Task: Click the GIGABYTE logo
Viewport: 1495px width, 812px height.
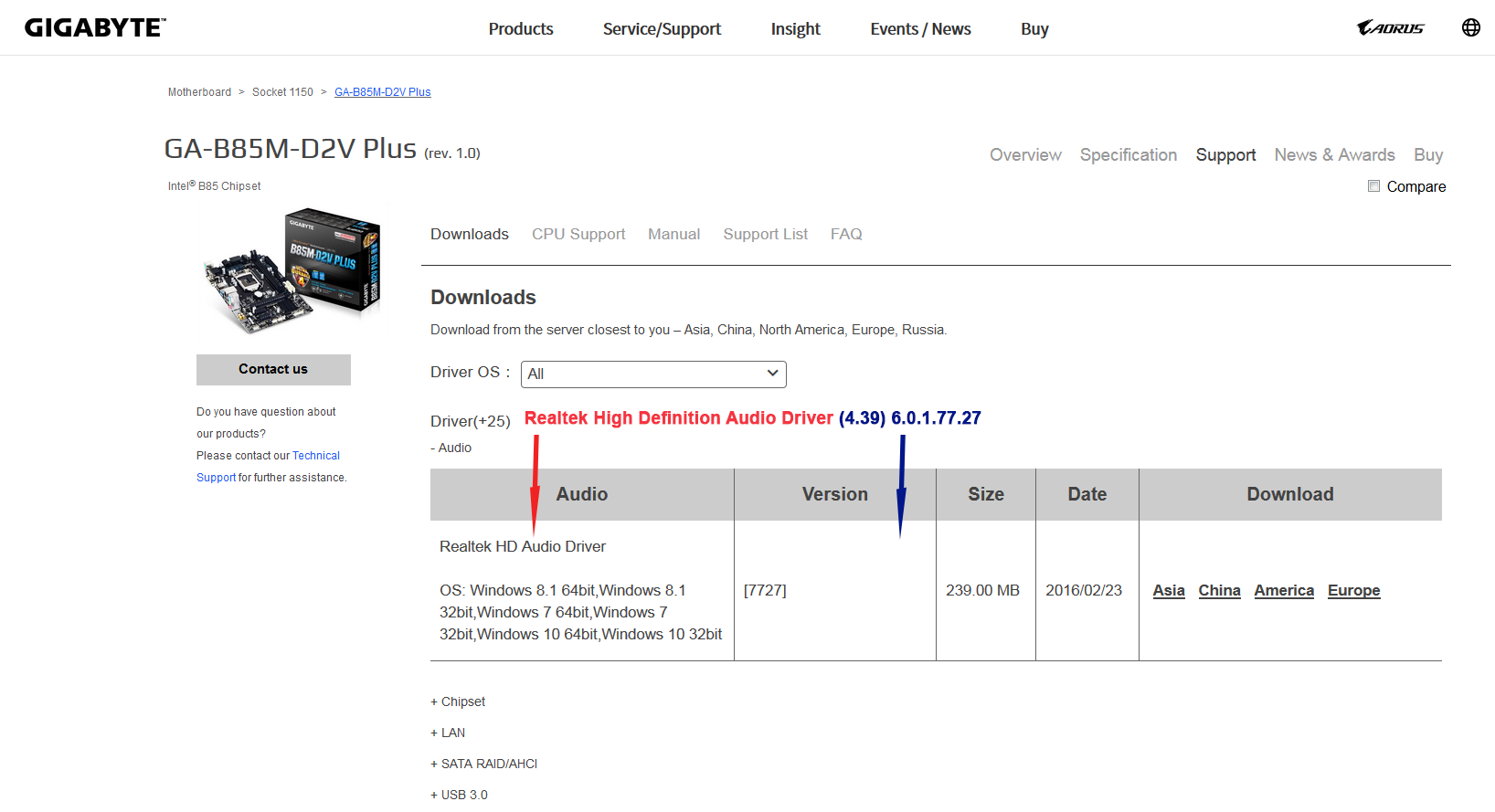Action: click(95, 28)
